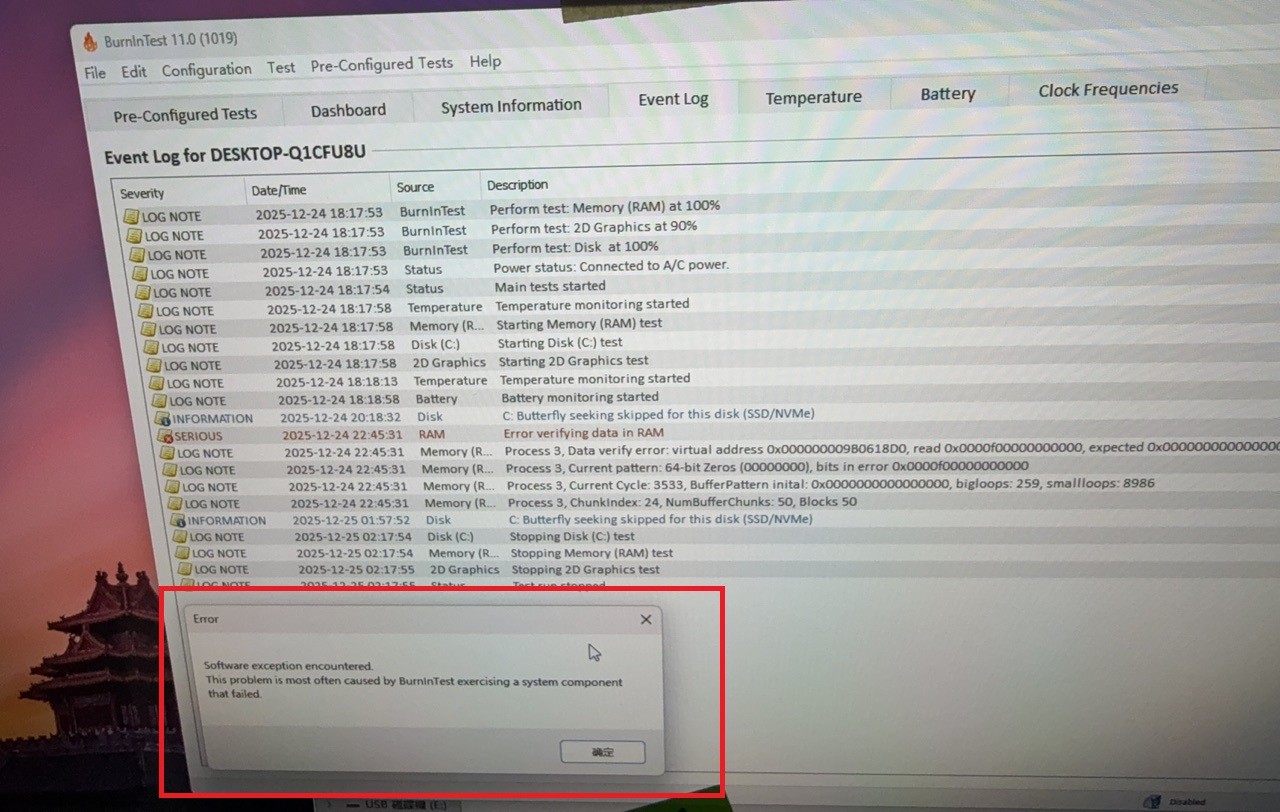Show the Temperature tab

813,97
